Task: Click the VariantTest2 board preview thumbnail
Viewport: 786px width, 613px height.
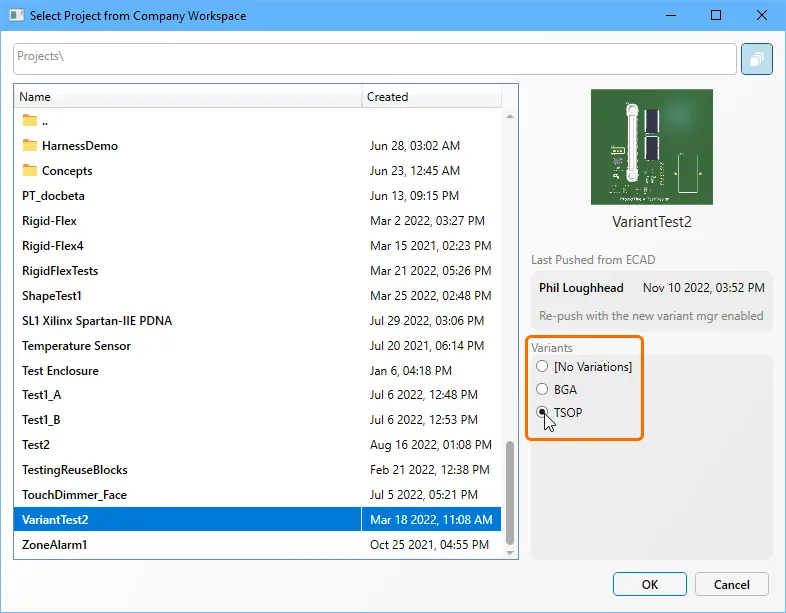Action: pyautogui.click(x=652, y=147)
